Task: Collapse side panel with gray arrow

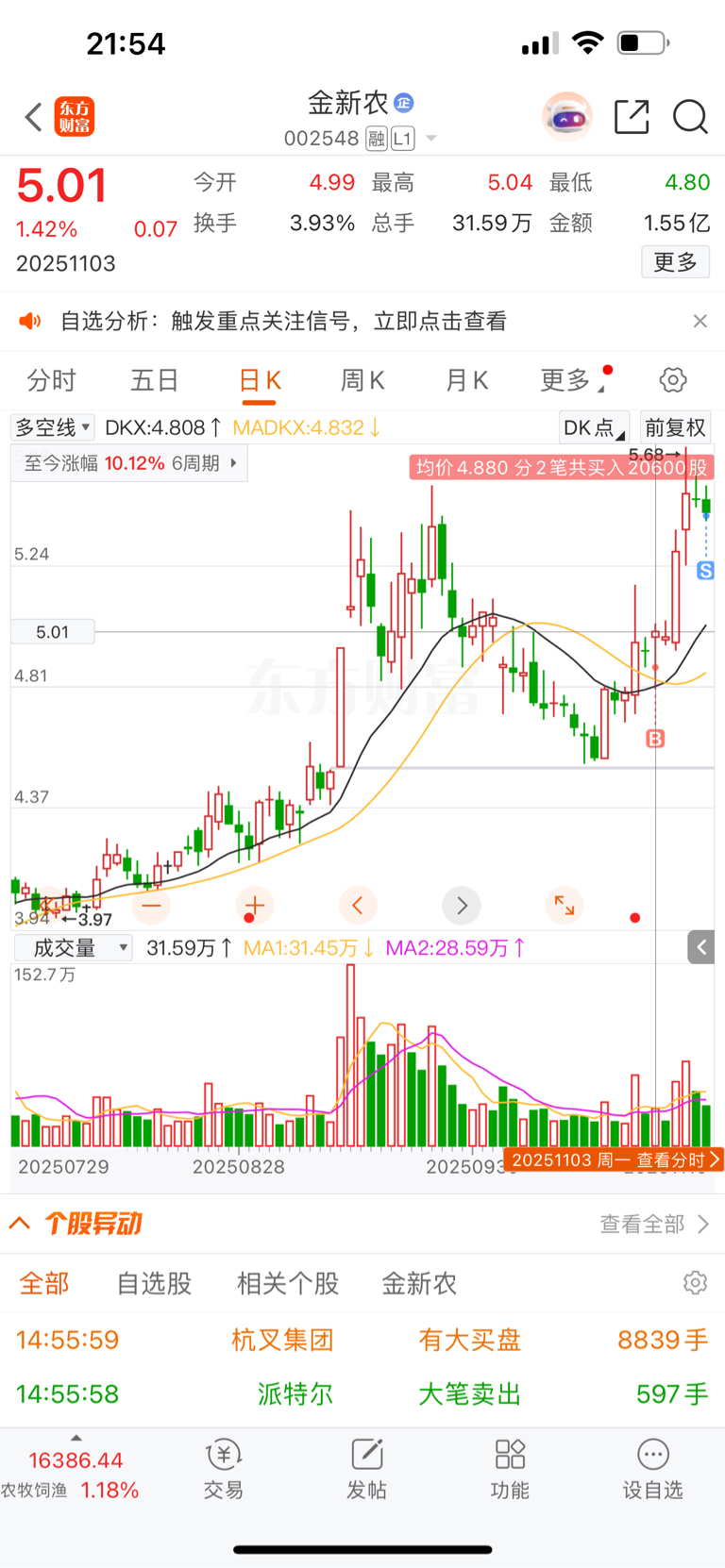Action: (700, 947)
